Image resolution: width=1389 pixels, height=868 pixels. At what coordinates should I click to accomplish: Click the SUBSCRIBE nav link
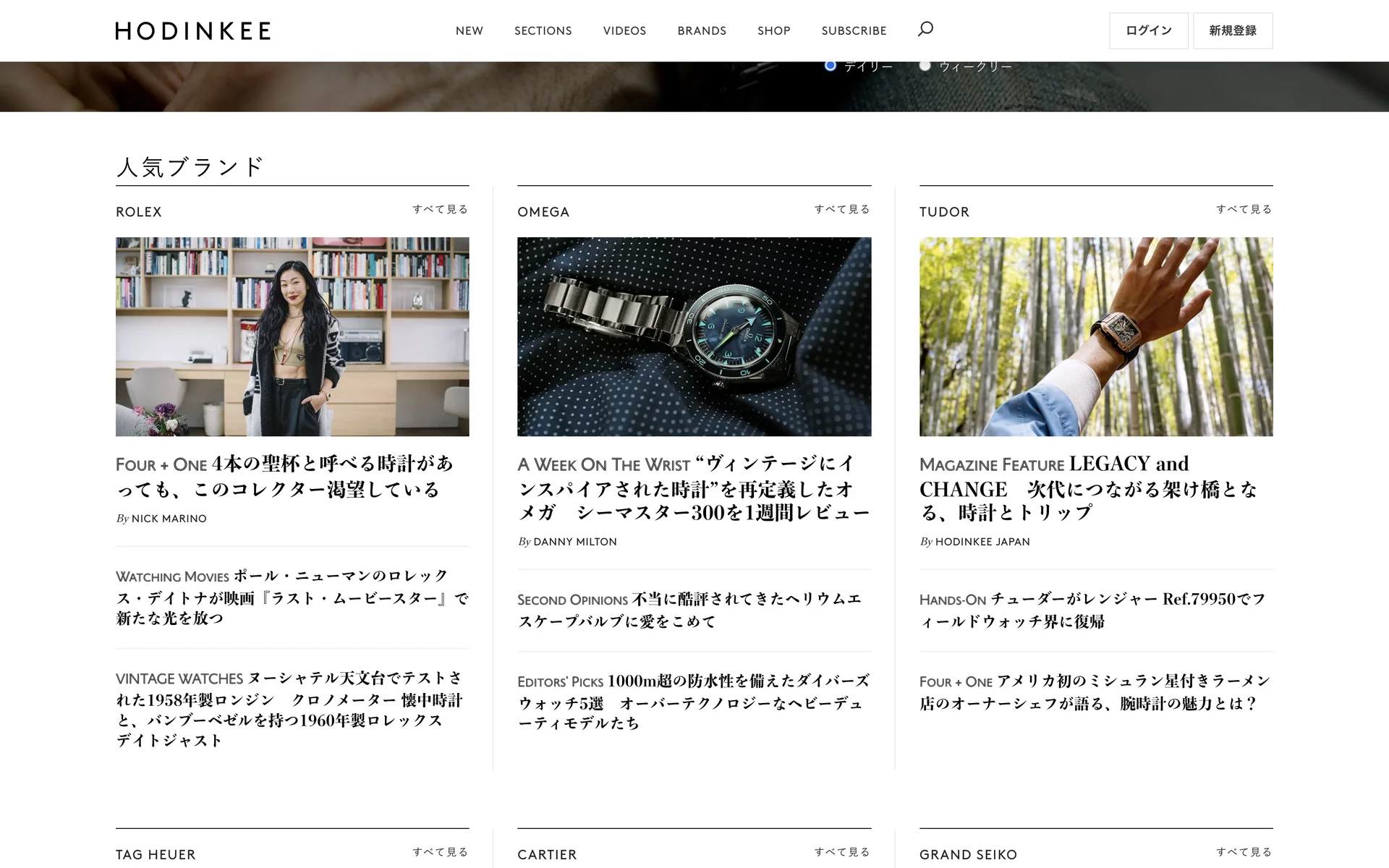tap(854, 31)
